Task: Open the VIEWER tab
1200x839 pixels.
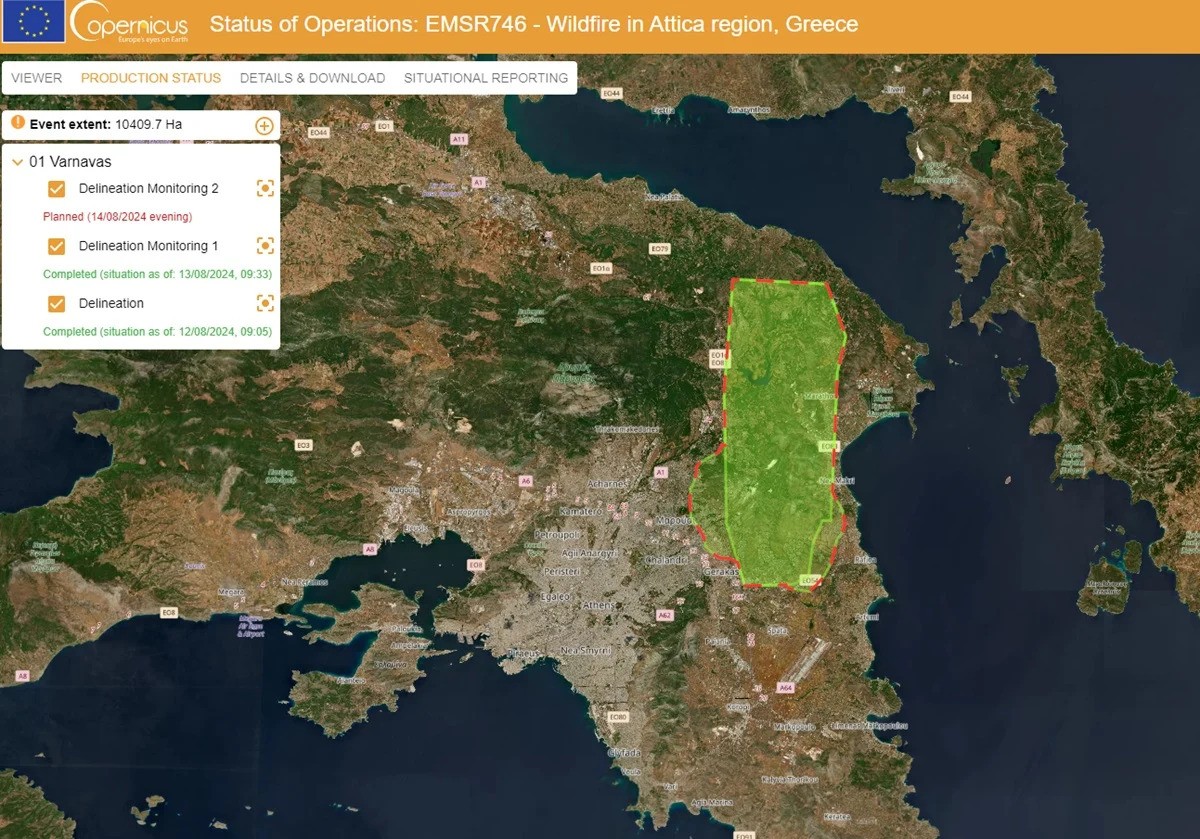Action: pyautogui.click(x=36, y=78)
